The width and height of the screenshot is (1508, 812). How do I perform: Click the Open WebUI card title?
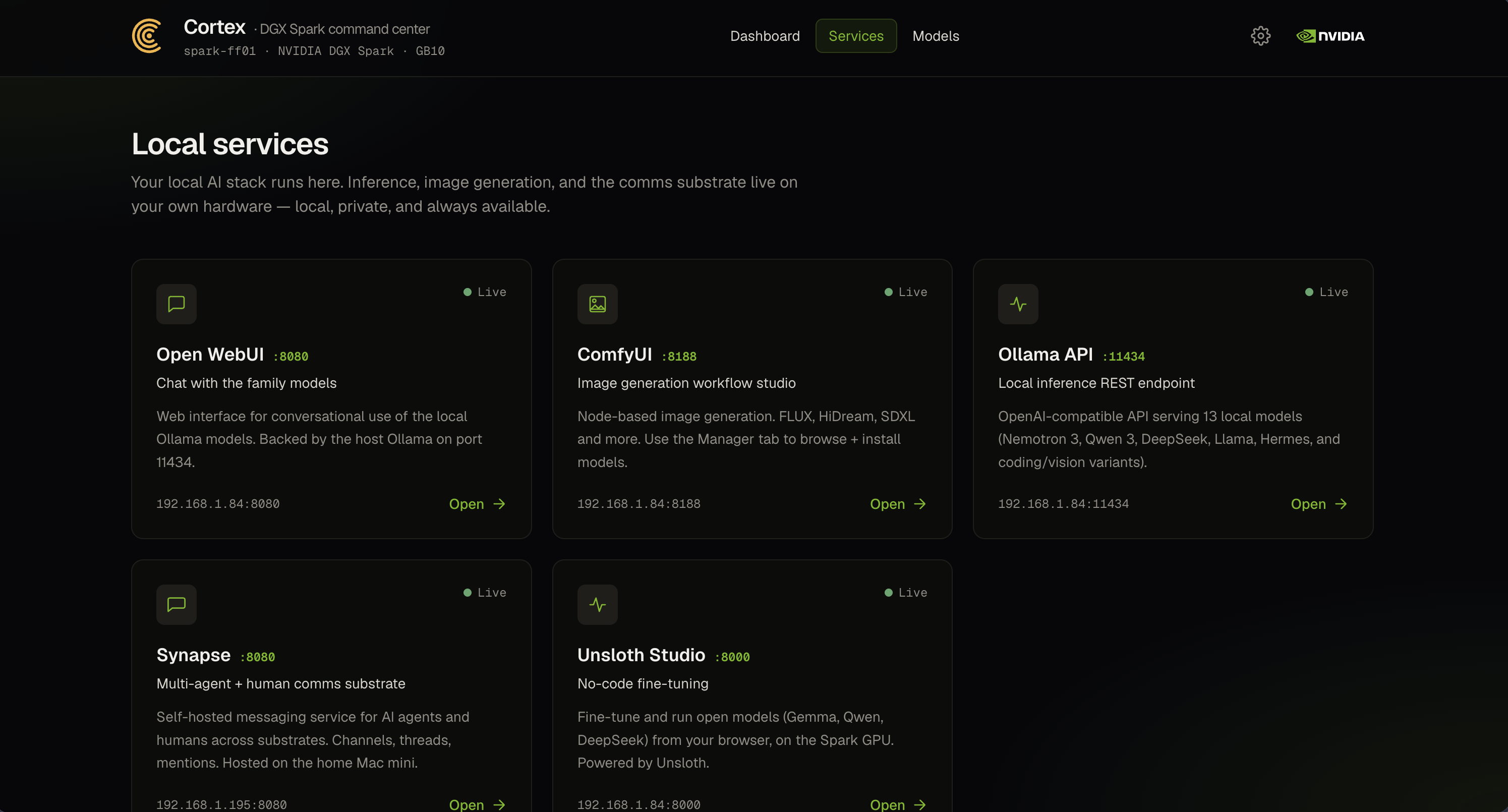pyautogui.click(x=210, y=354)
